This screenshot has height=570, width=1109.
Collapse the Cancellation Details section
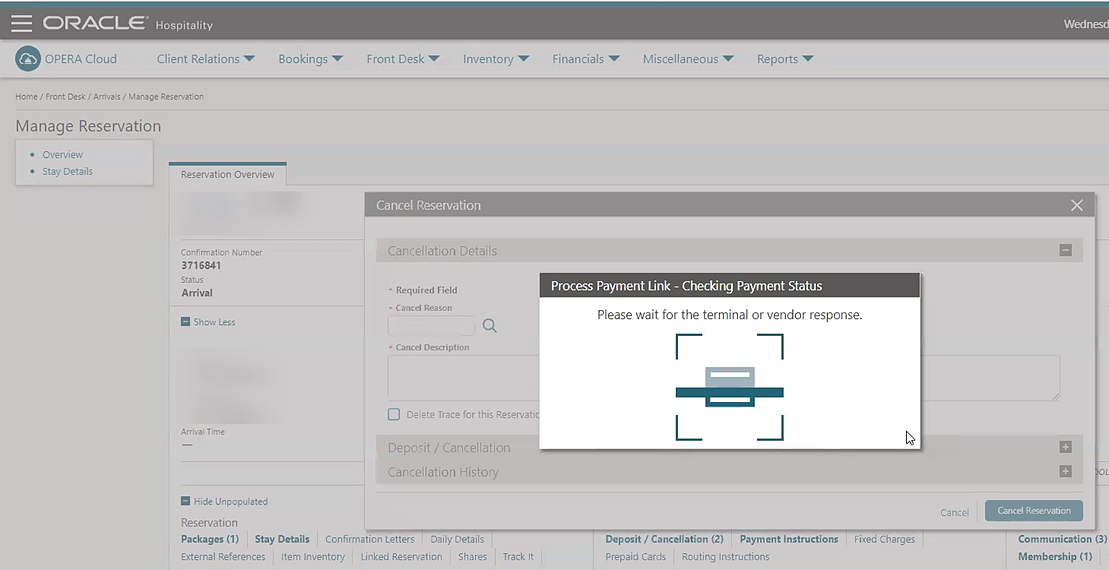coord(1065,250)
